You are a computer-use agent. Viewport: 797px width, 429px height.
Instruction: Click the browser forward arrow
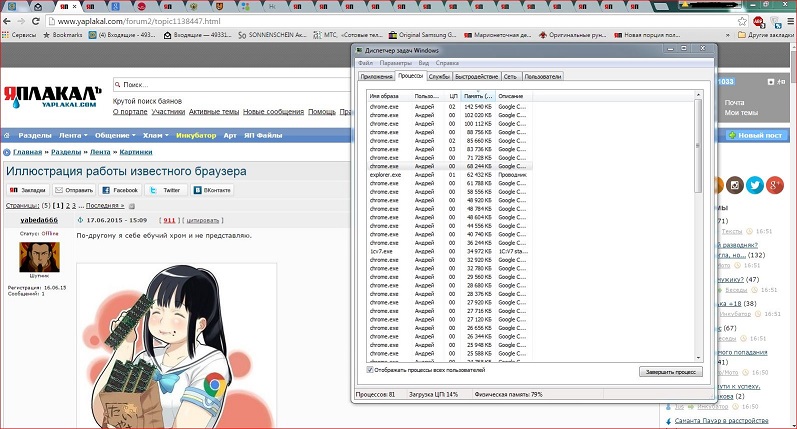21,21
